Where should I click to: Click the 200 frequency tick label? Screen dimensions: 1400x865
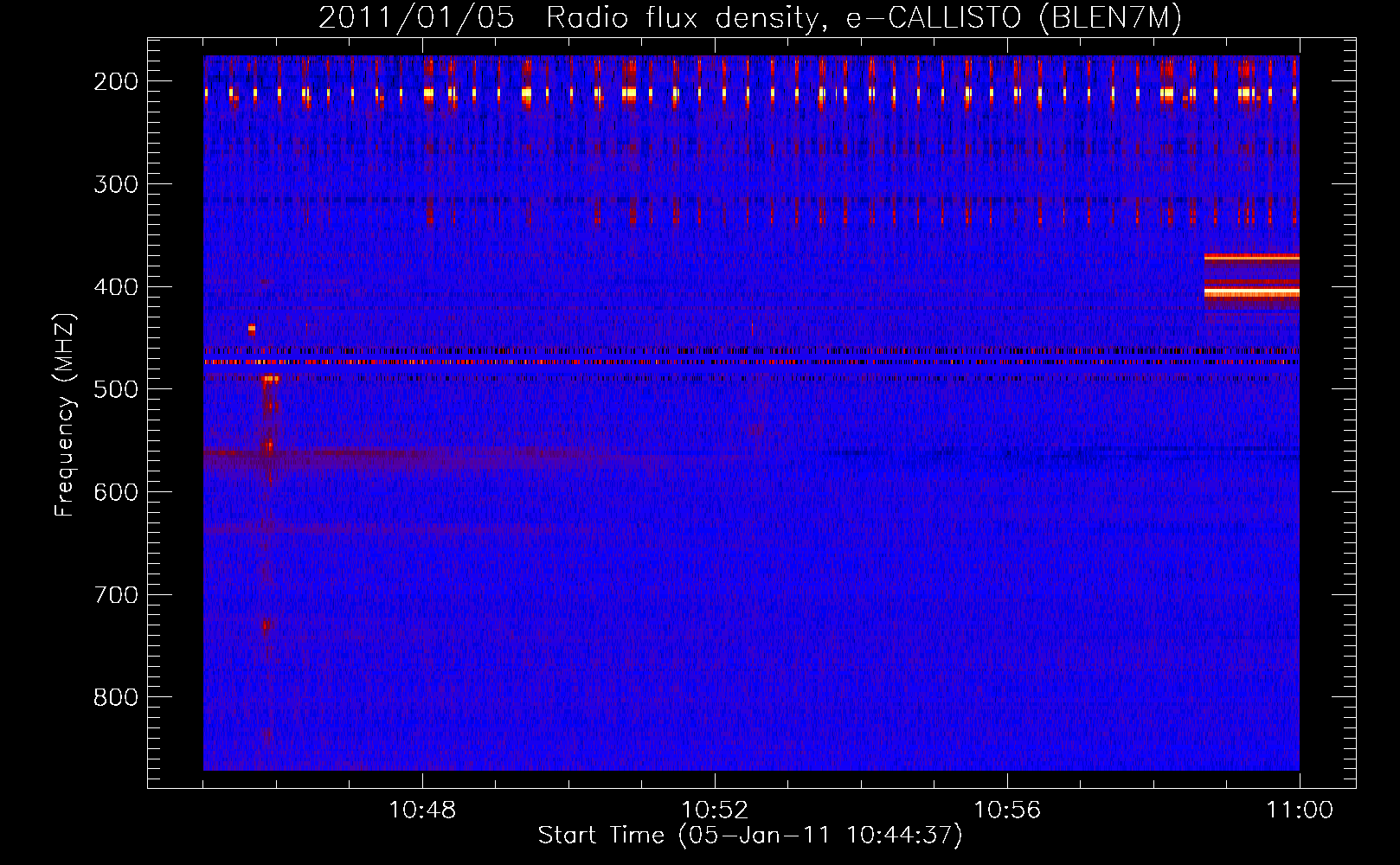tap(116, 81)
